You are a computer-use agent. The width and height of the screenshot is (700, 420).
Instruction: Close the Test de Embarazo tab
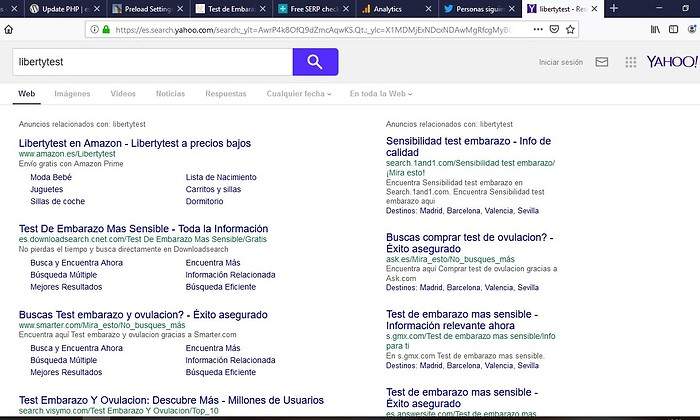[x=262, y=8]
